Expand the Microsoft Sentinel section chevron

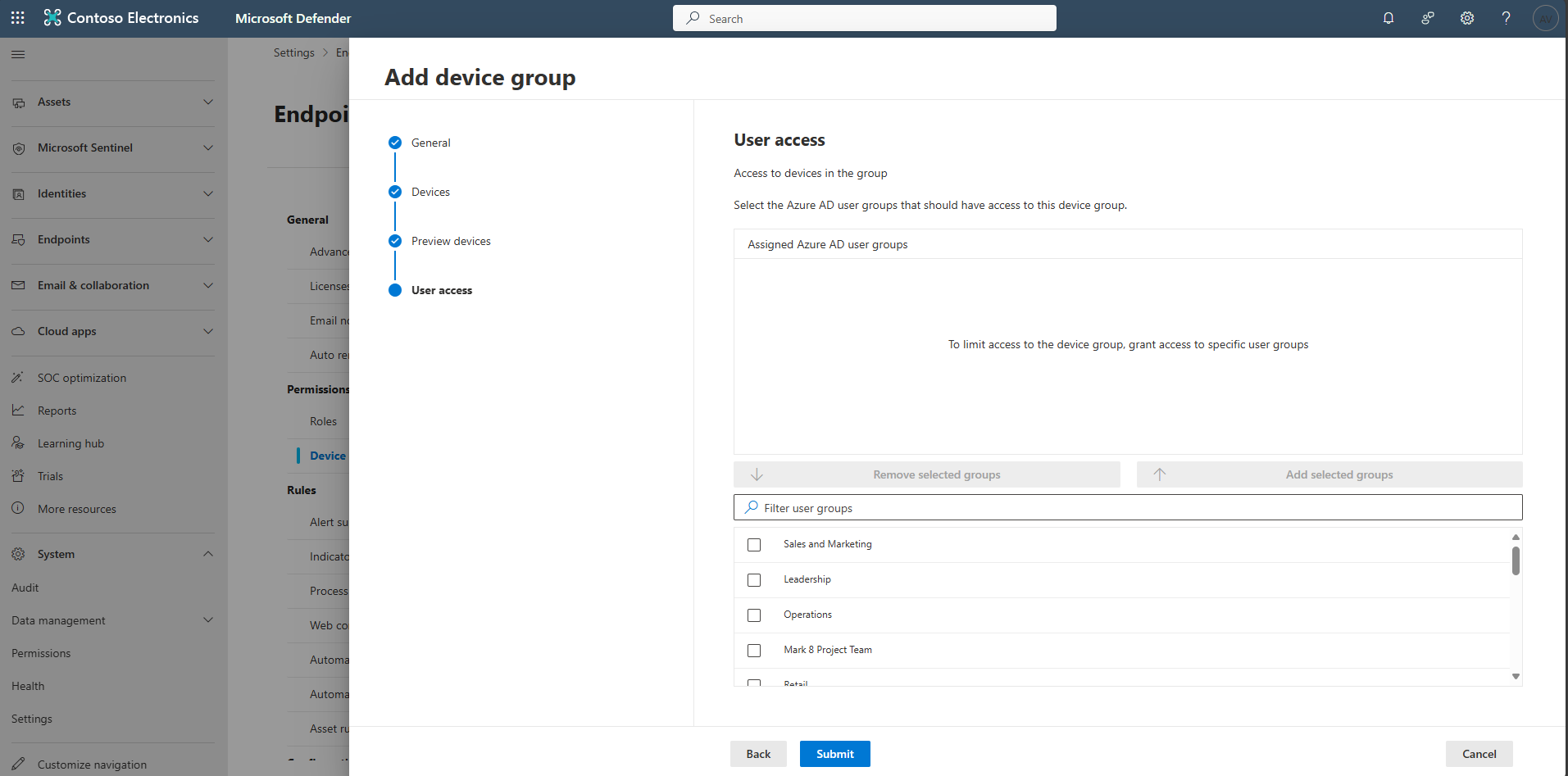click(x=208, y=148)
